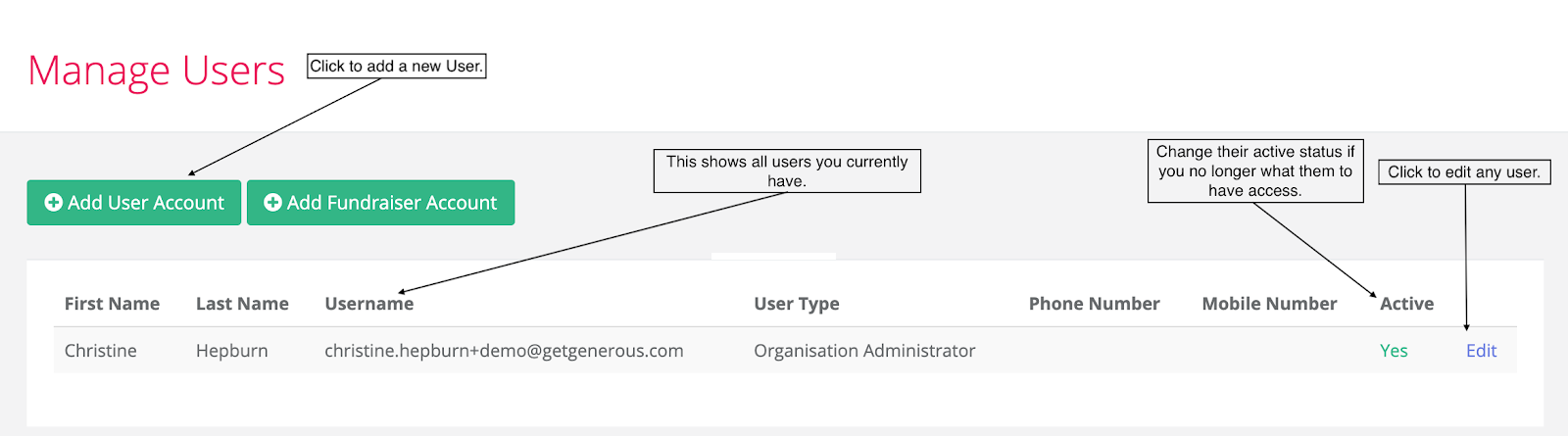The image size is (1568, 436).
Task: Click the last name Hepburn in the table
Action: (x=231, y=351)
